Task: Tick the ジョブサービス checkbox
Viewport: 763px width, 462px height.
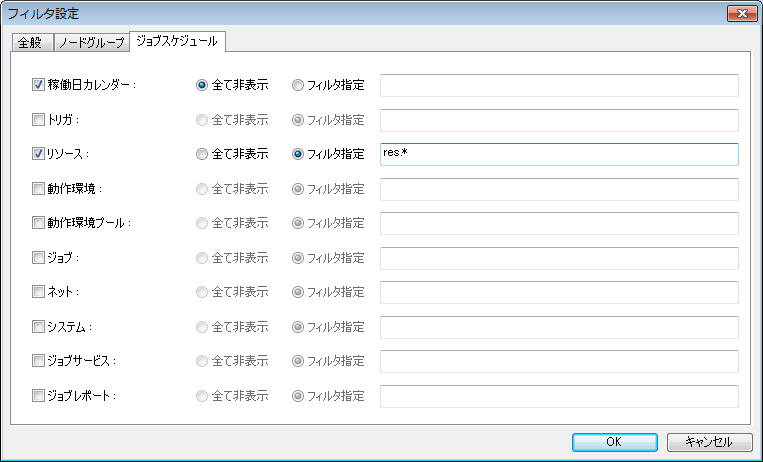Action: [38, 361]
